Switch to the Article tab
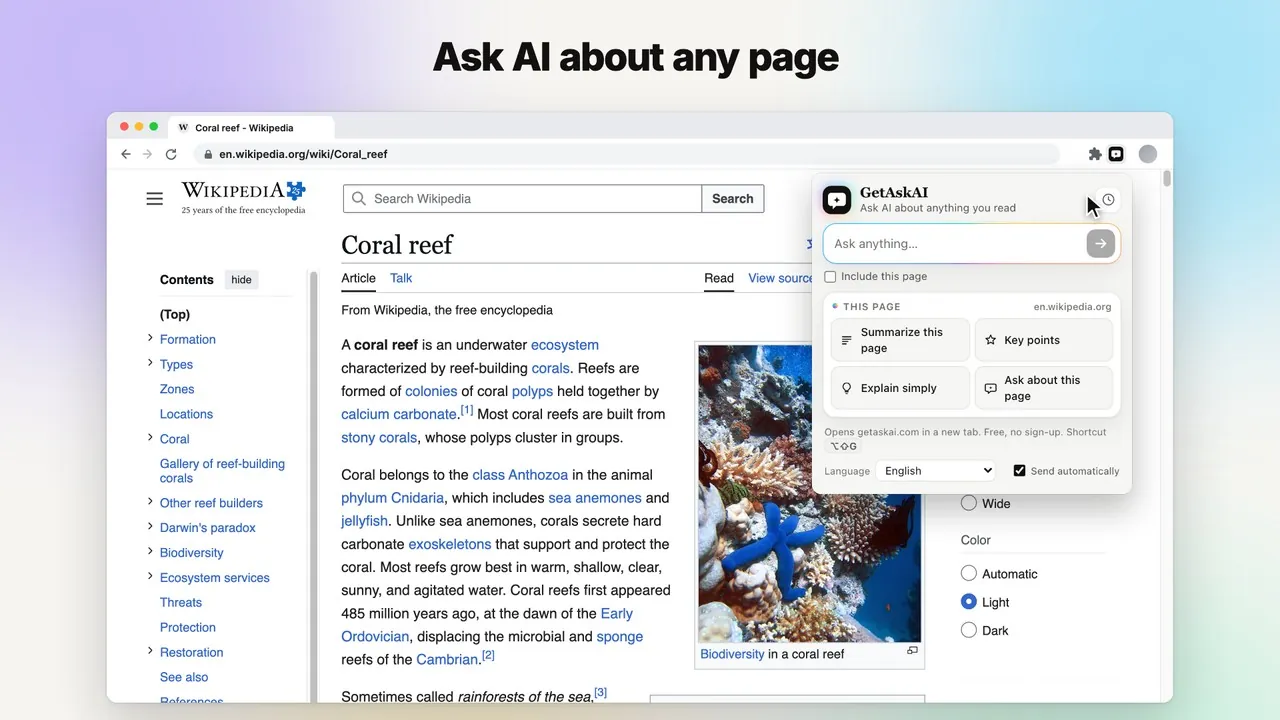Image resolution: width=1280 pixels, height=720 pixels. pos(358,278)
